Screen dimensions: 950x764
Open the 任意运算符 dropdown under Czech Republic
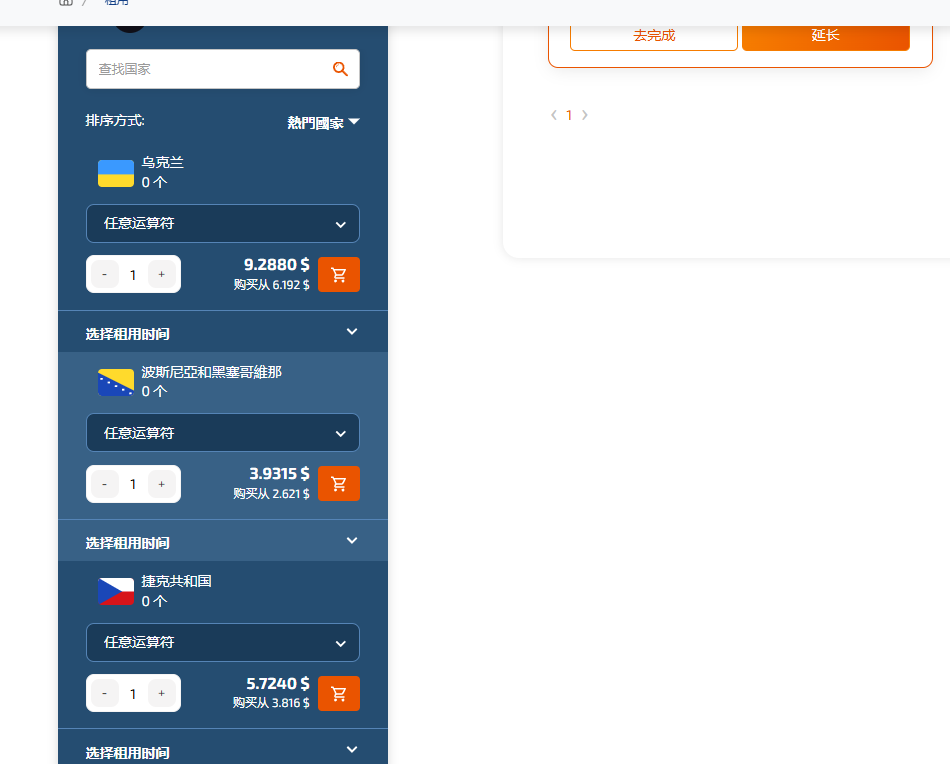[x=222, y=642]
